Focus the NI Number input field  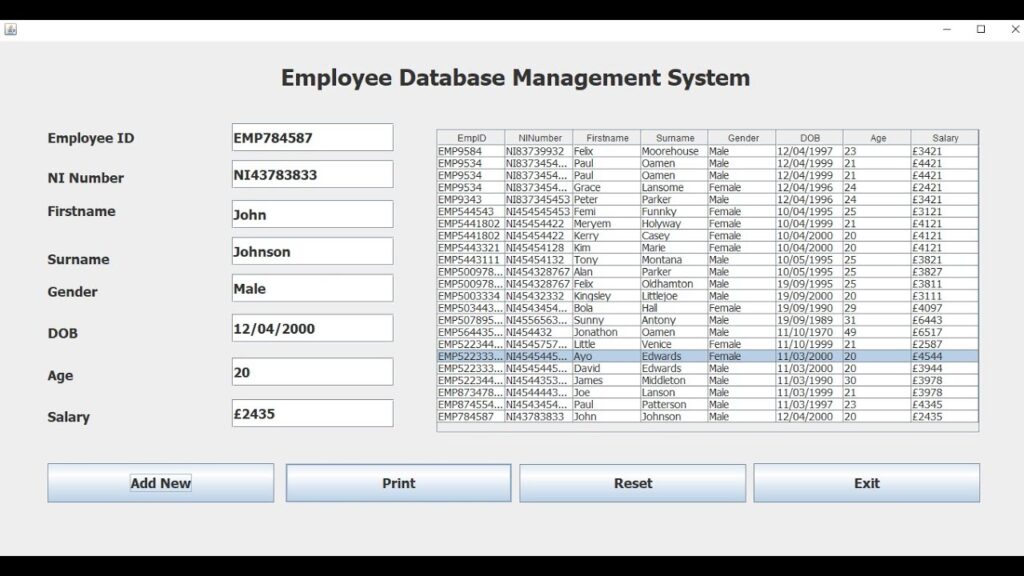click(313, 174)
